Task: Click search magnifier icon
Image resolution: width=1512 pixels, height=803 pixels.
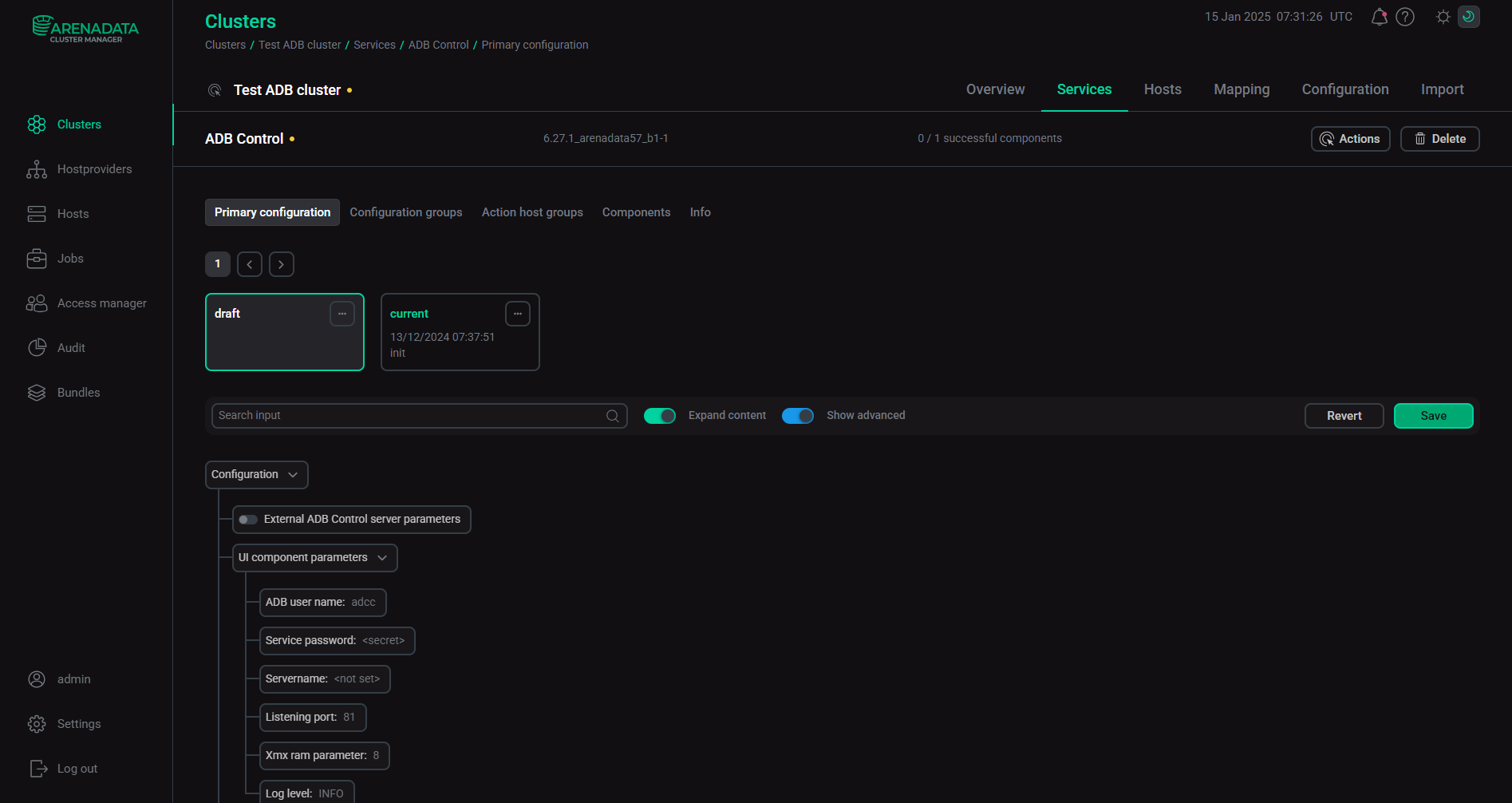Action: tap(613, 416)
